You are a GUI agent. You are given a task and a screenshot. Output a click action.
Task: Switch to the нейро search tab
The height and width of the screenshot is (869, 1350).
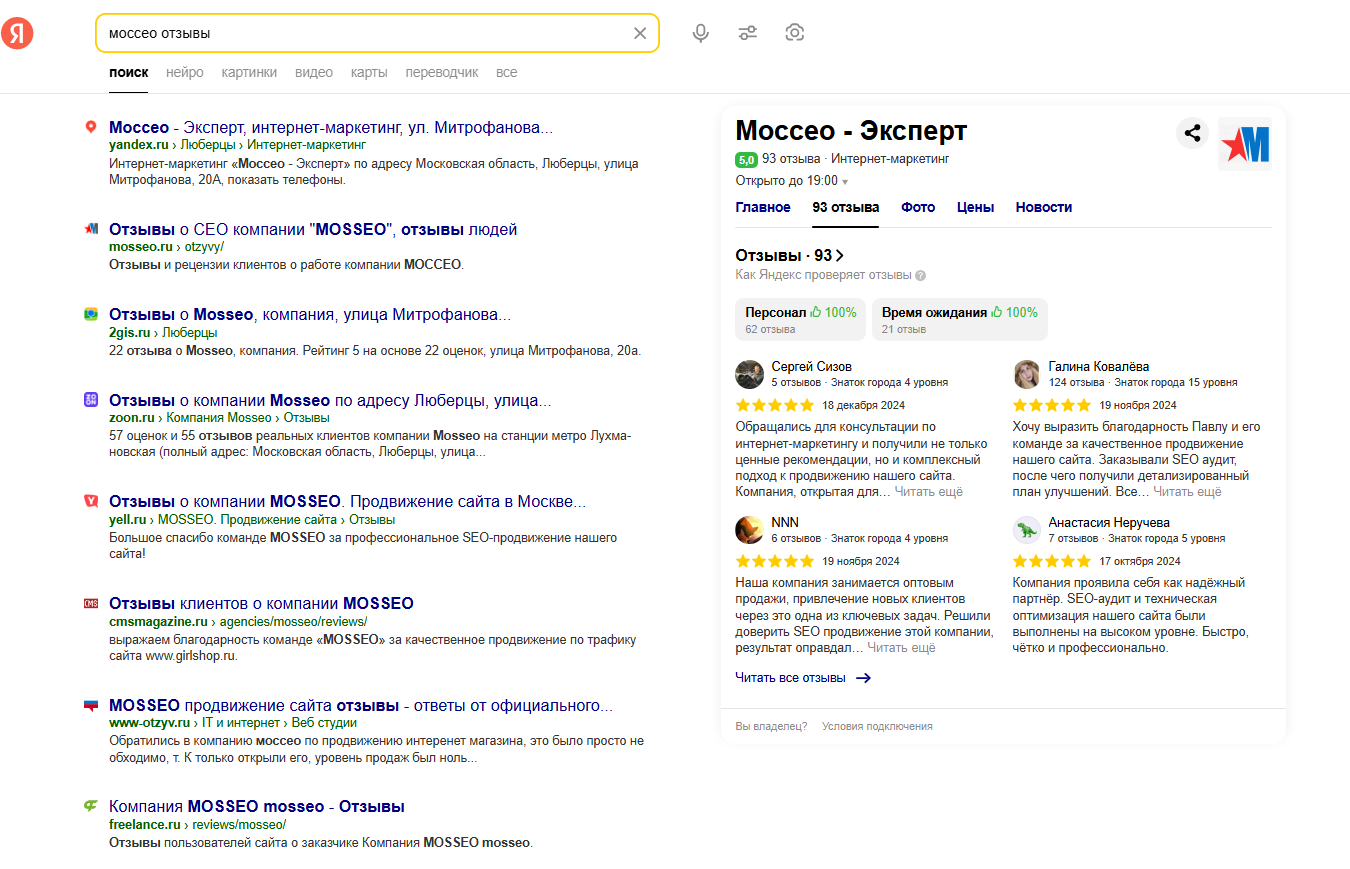185,73
